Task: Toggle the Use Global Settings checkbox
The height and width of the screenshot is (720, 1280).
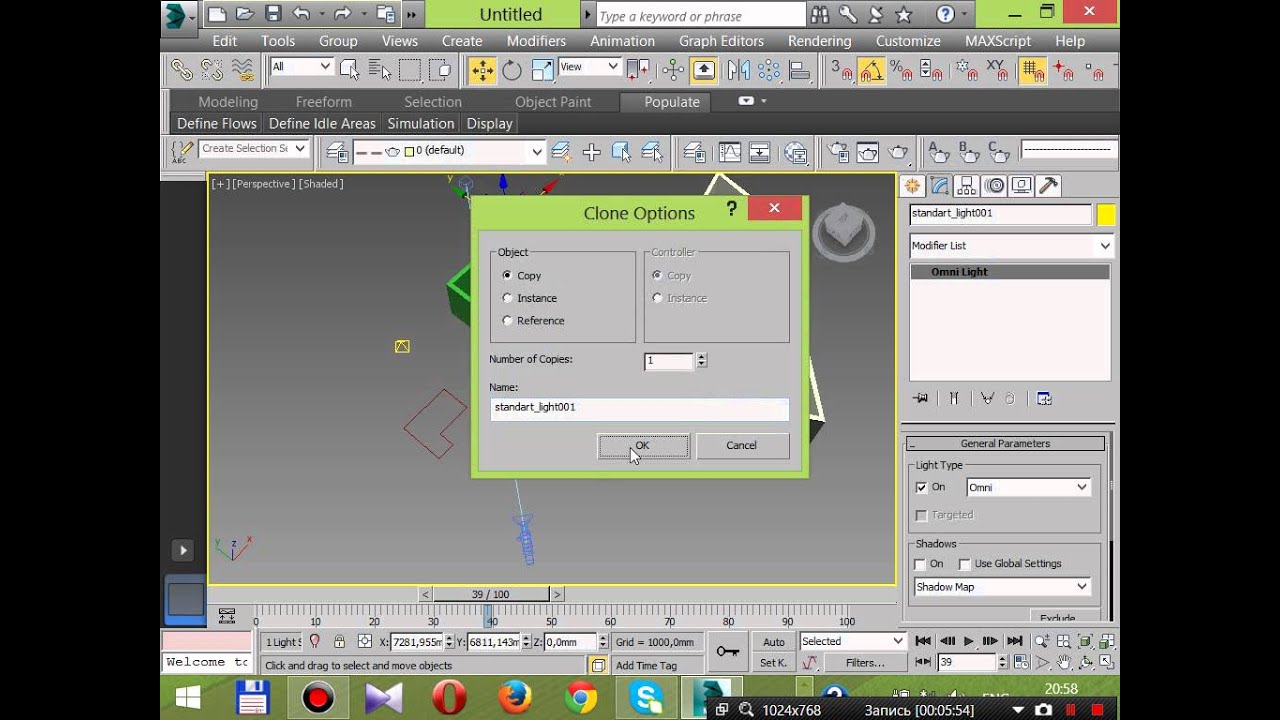Action: pyautogui.click(x=964, y=564)
